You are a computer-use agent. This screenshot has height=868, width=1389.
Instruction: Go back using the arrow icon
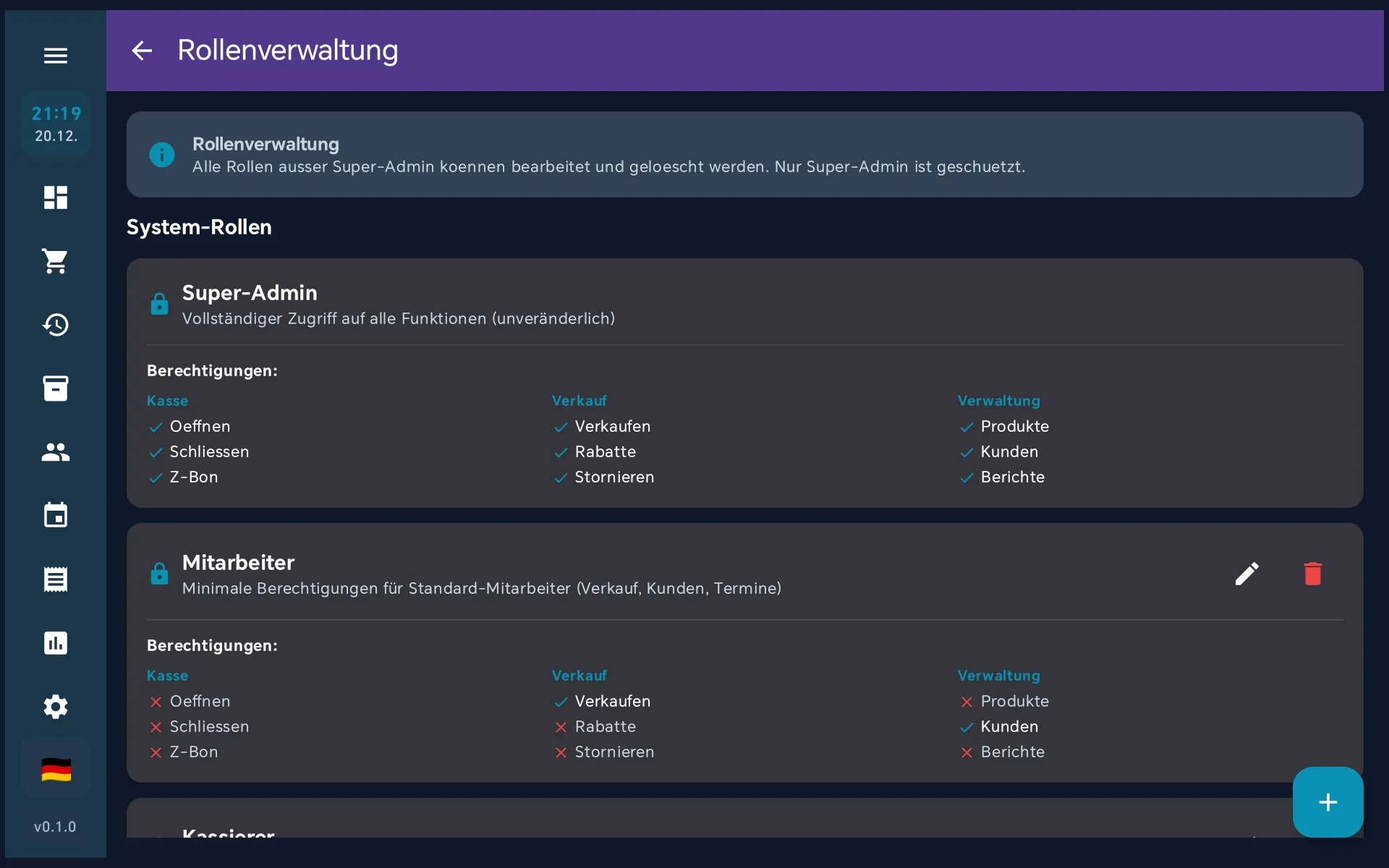142,51
